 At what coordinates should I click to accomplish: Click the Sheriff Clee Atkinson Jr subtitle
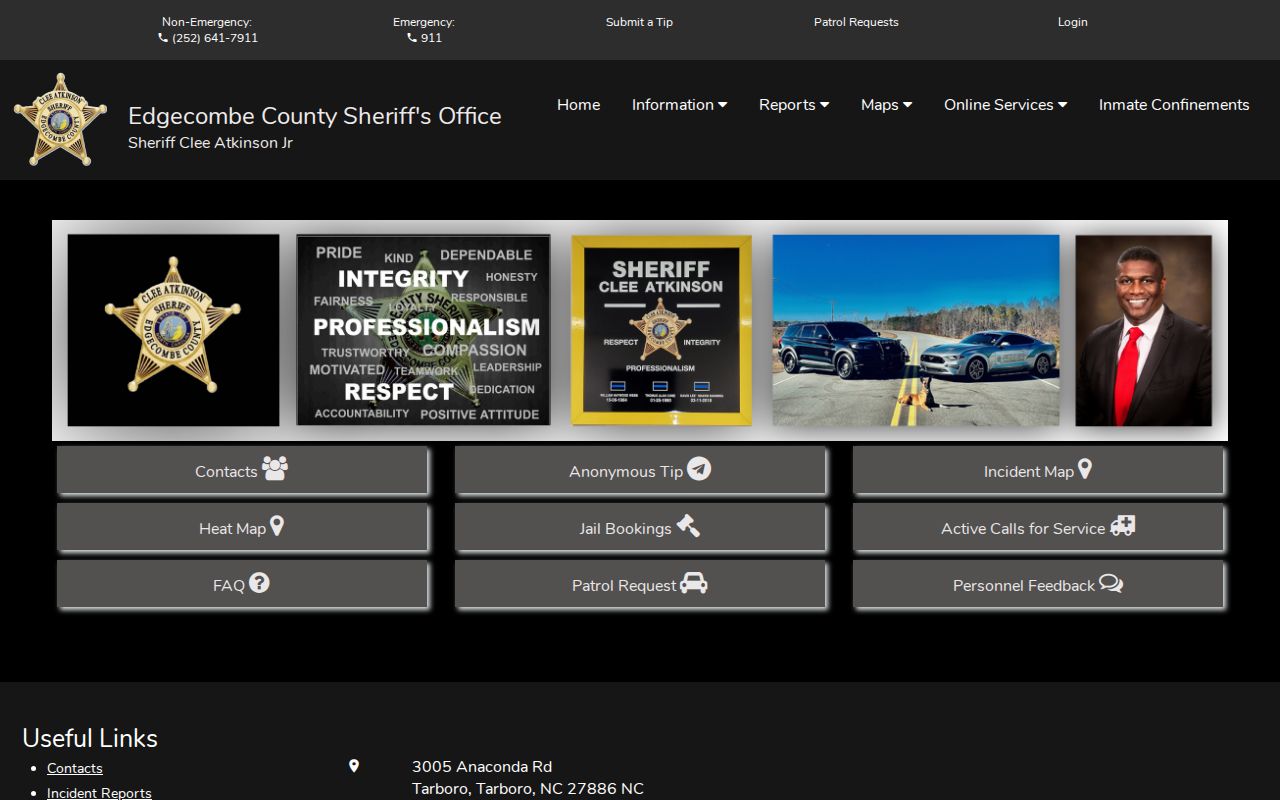[x=210, y=143]
